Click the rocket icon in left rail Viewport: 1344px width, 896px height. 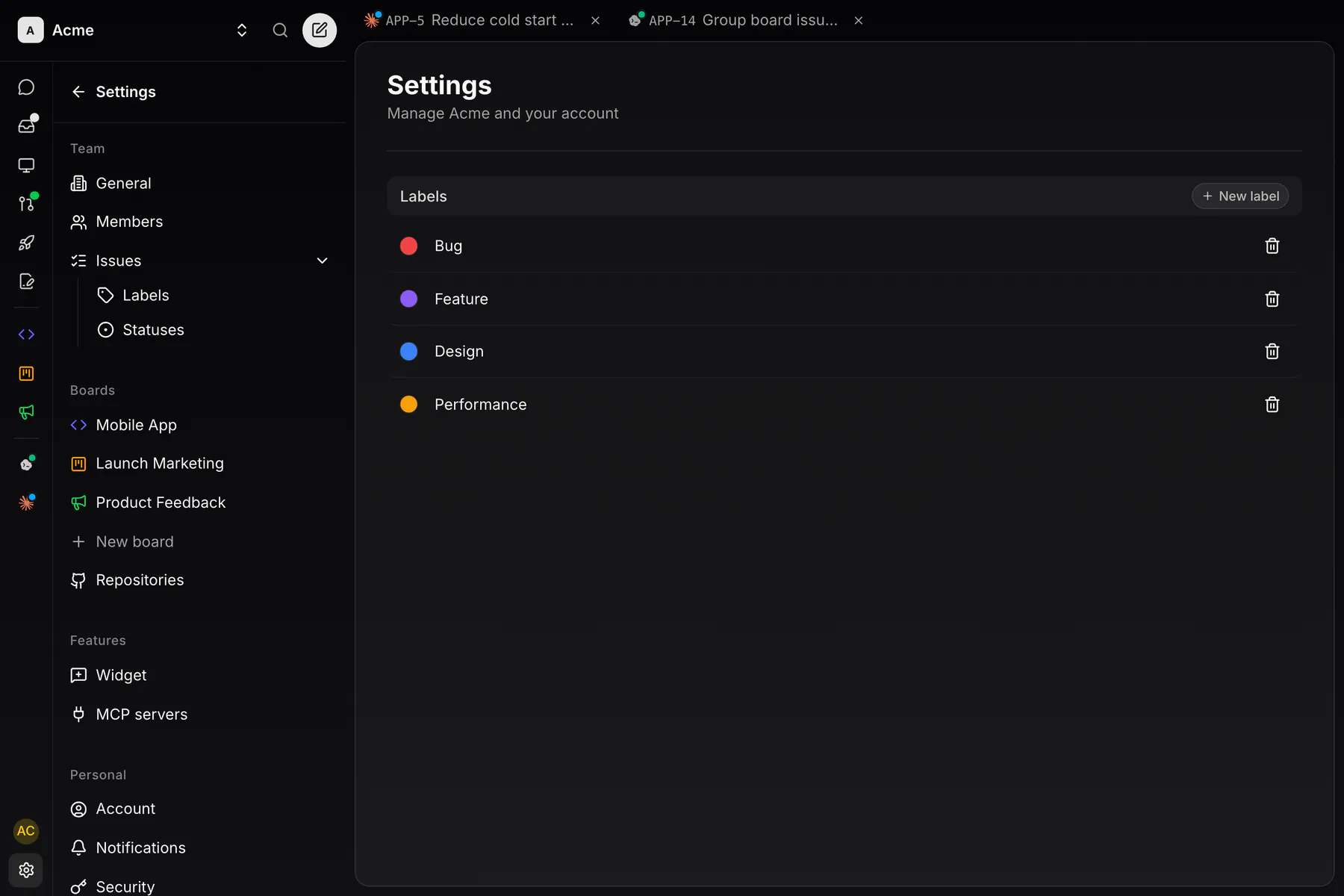(x=26, y=243)
